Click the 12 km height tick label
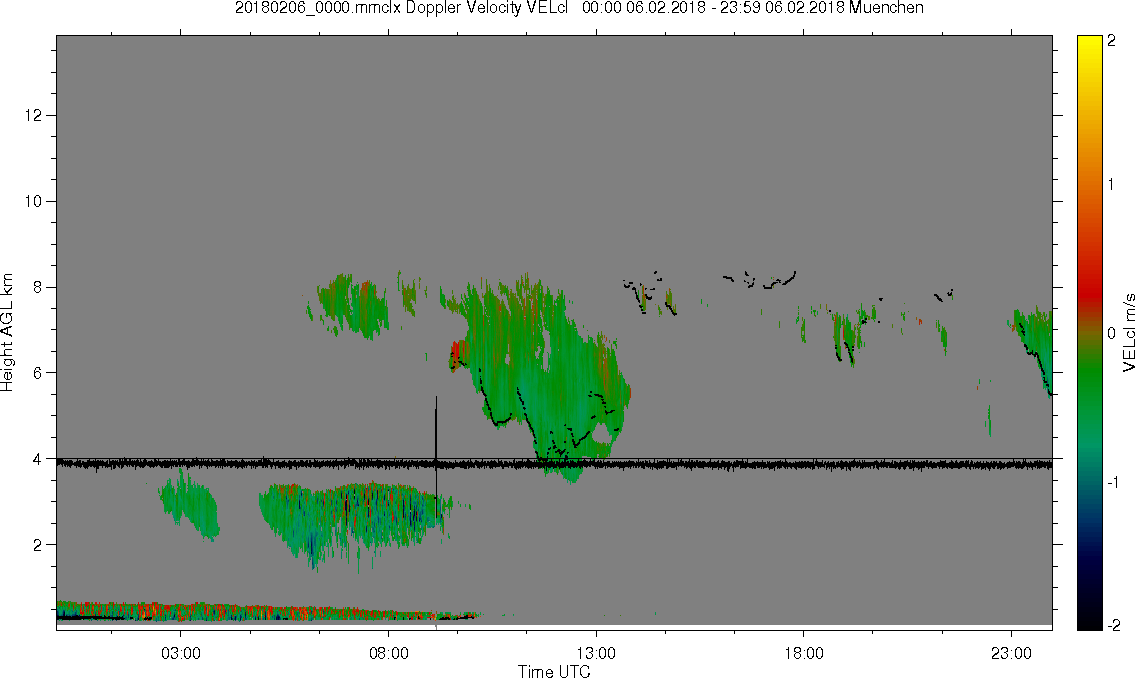This screenshot has height=678, width=1135. tap(33, 115)
